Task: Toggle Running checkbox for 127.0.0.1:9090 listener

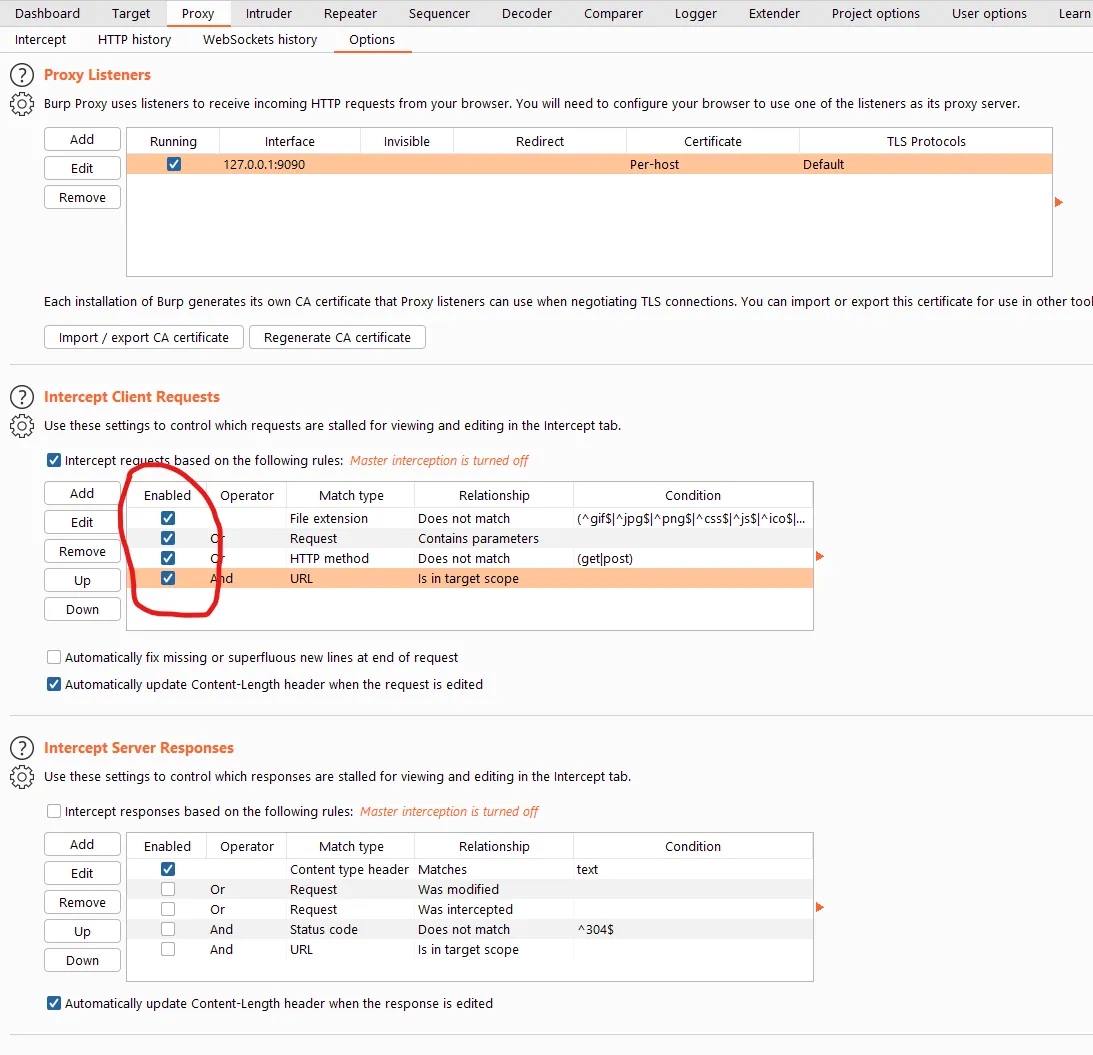Action: pyautogui.click(x=174, y=164)
